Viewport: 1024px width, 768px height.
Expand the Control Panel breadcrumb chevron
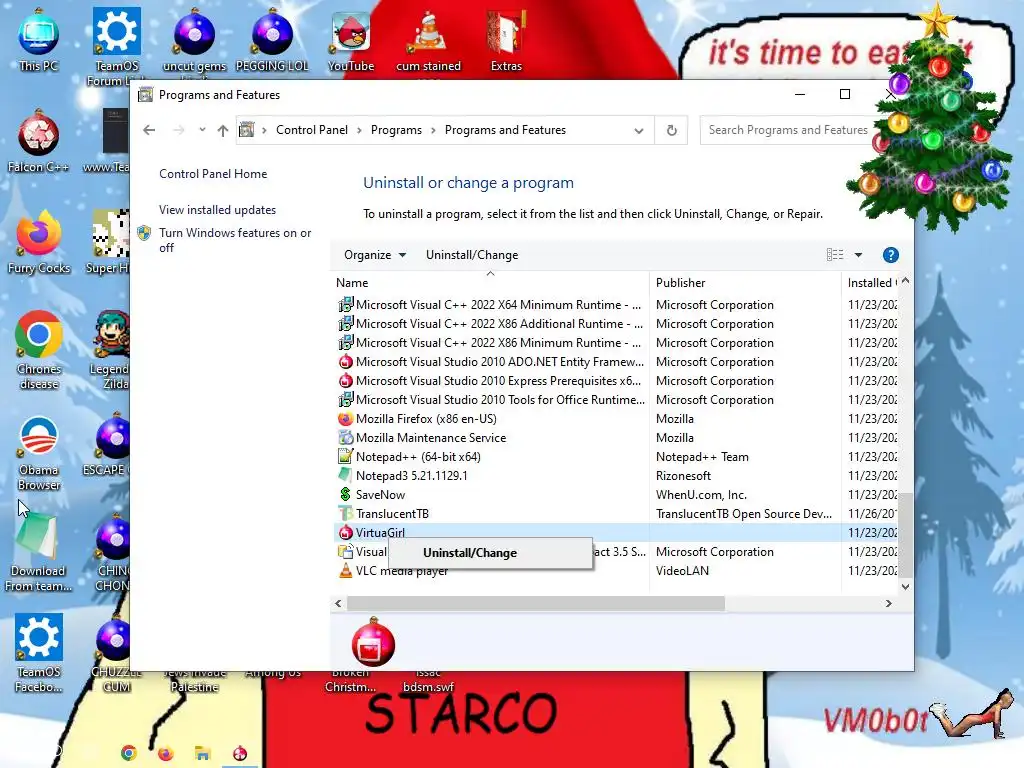click(x=359, y=130)
